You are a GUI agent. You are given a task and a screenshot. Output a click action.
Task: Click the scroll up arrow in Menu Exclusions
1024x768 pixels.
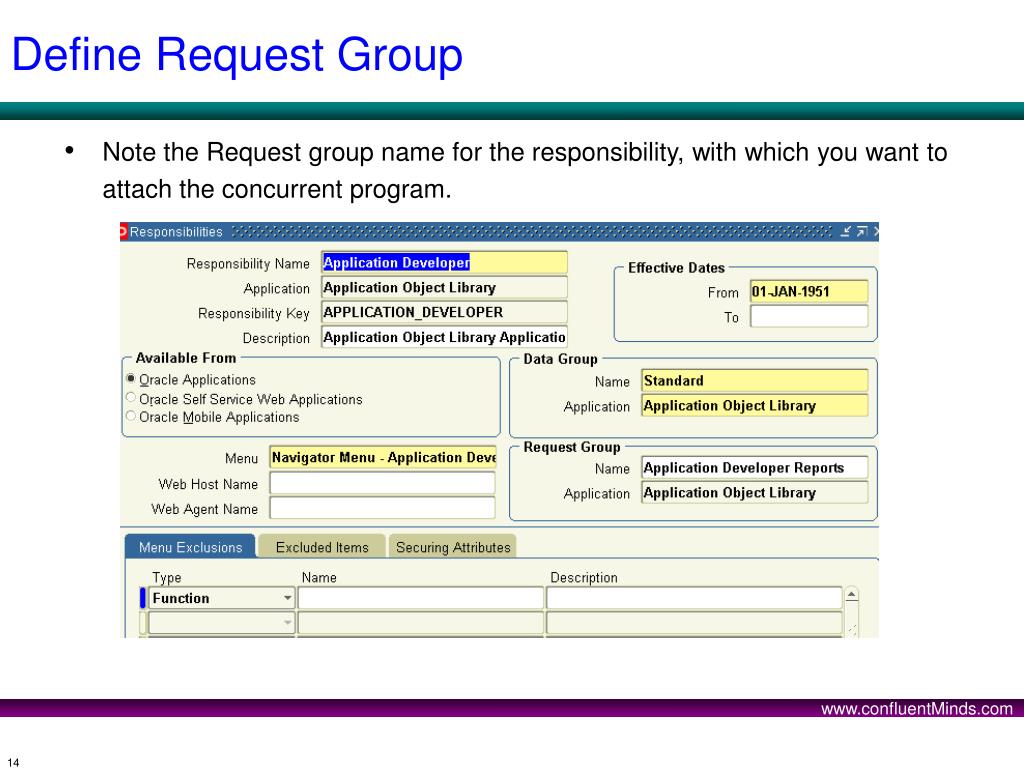click(x=852, y=595)
